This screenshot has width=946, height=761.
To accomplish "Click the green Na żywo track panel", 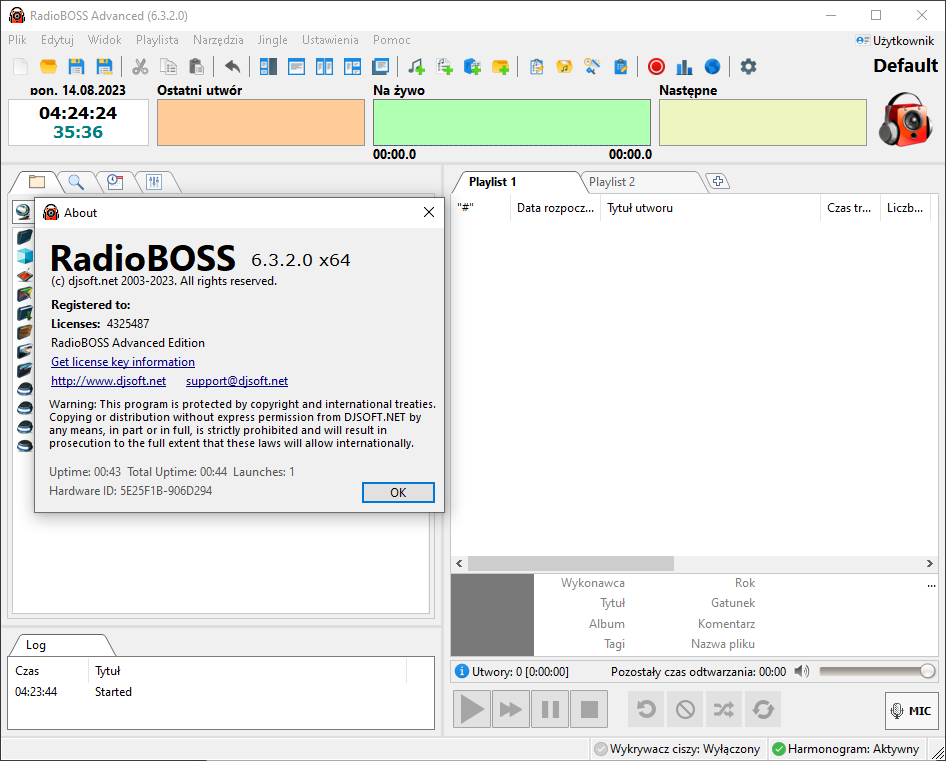I will pos(512,123).
